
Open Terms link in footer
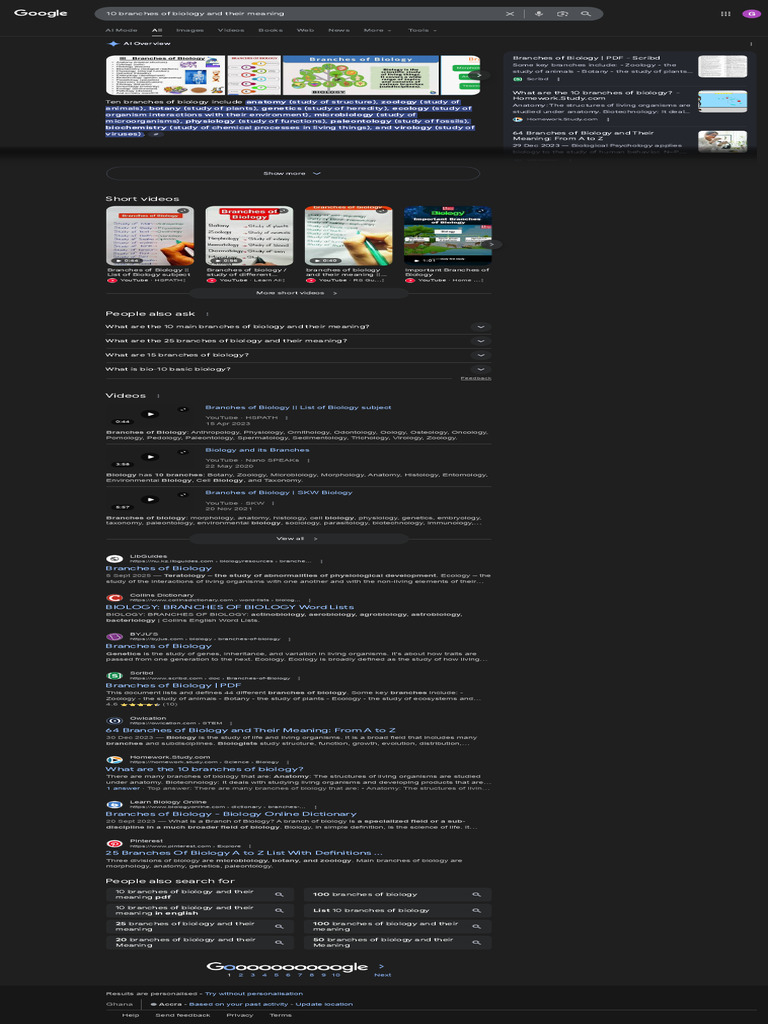click(x=281, y=1016)
